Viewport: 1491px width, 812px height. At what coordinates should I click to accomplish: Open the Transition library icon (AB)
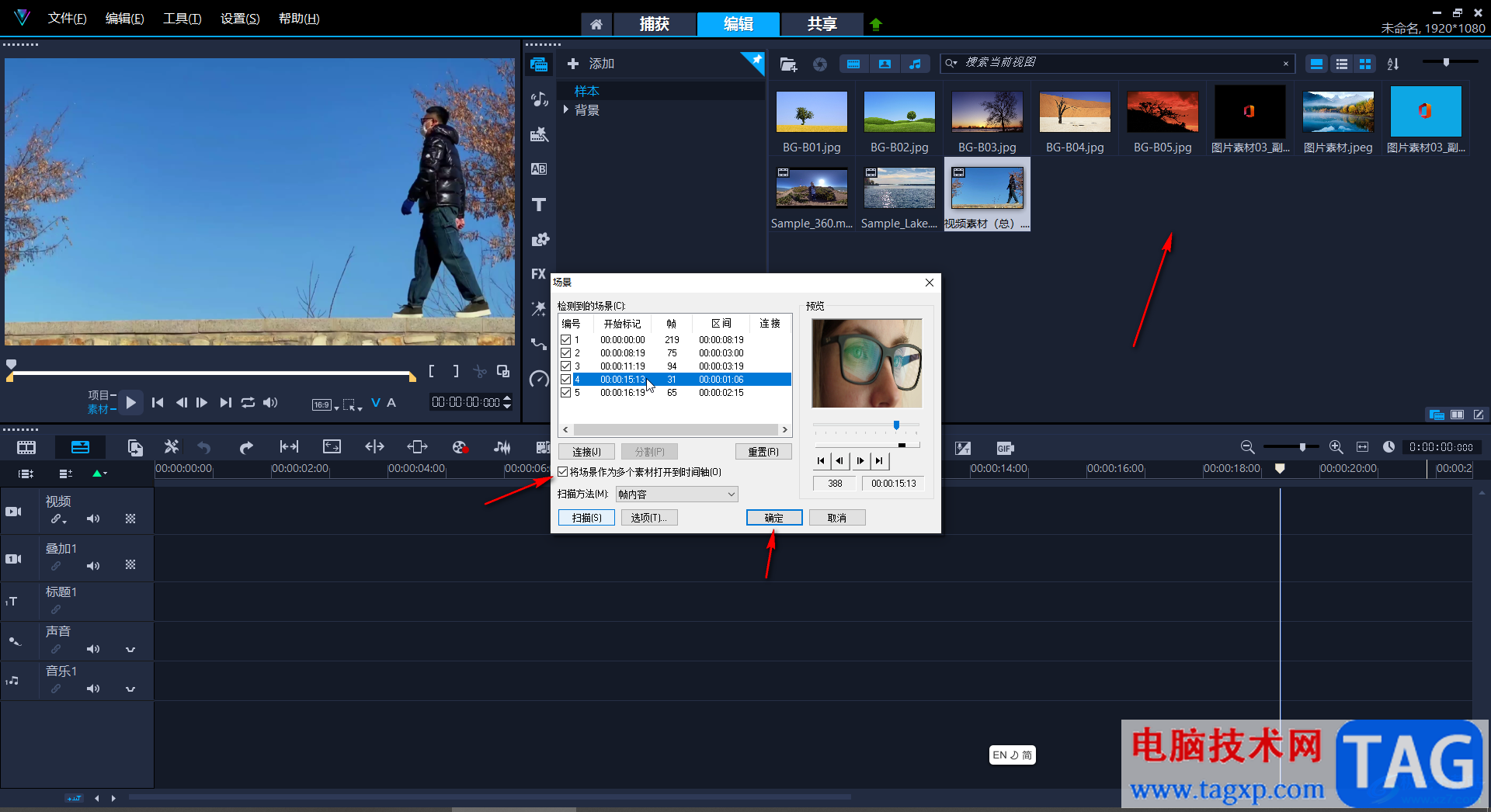point(539,169)
